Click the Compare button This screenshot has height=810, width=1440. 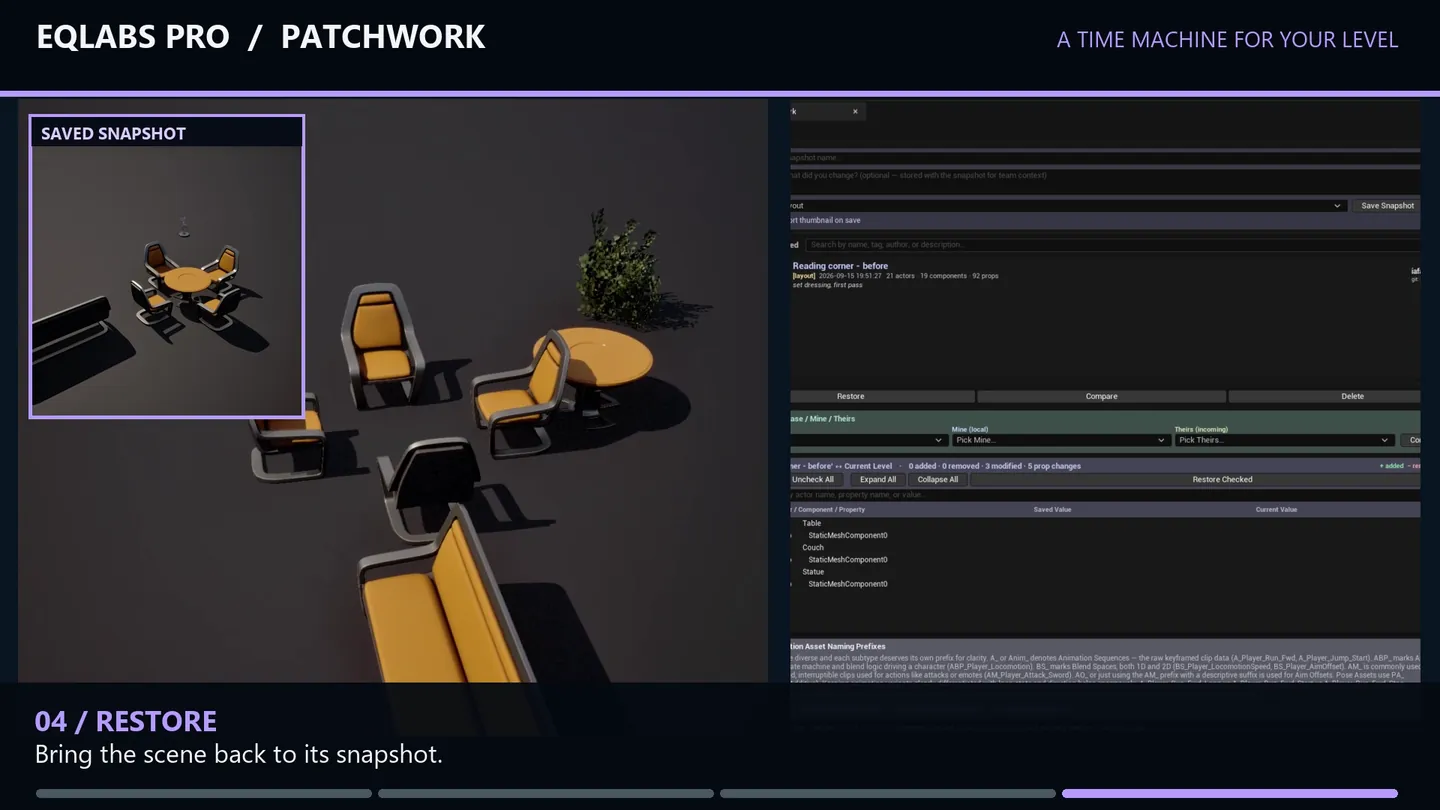pos(1101,396)
